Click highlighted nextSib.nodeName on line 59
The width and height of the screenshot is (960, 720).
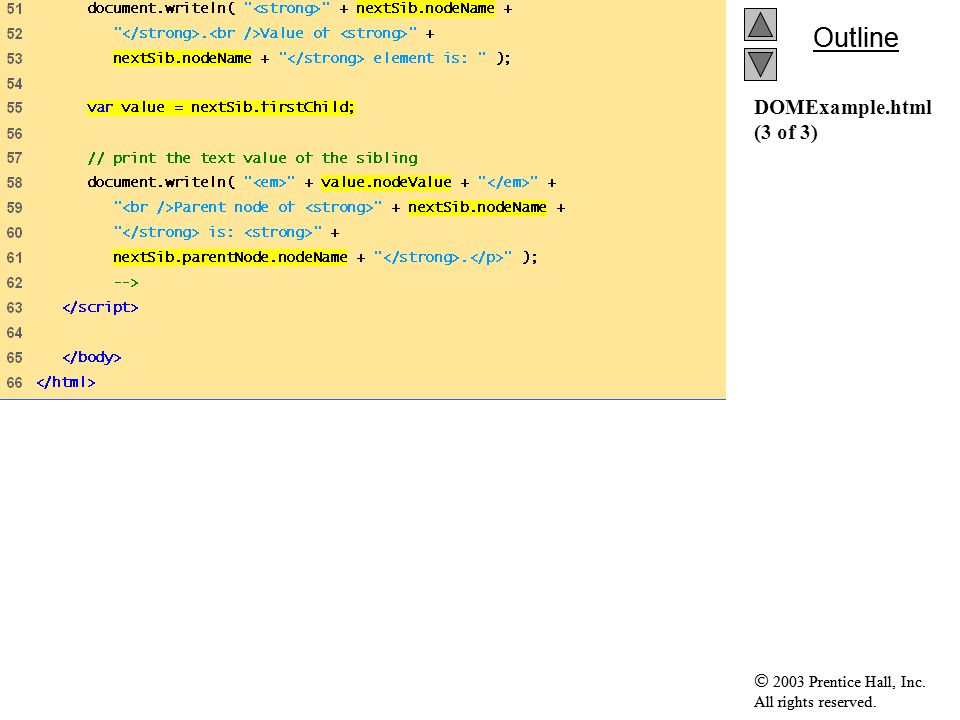[x=478, y=208]
